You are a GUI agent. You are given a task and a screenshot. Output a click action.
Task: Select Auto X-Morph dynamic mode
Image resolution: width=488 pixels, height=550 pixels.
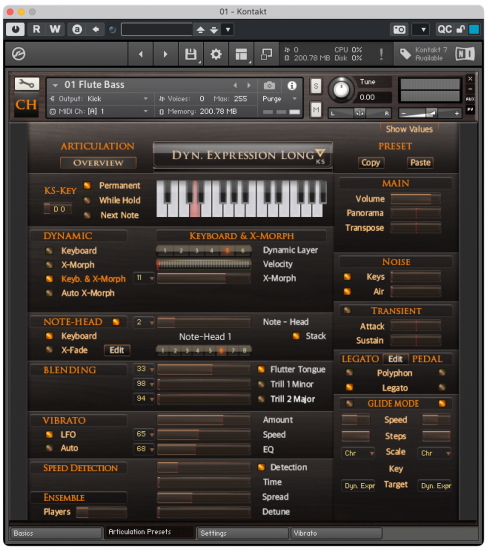49,293
